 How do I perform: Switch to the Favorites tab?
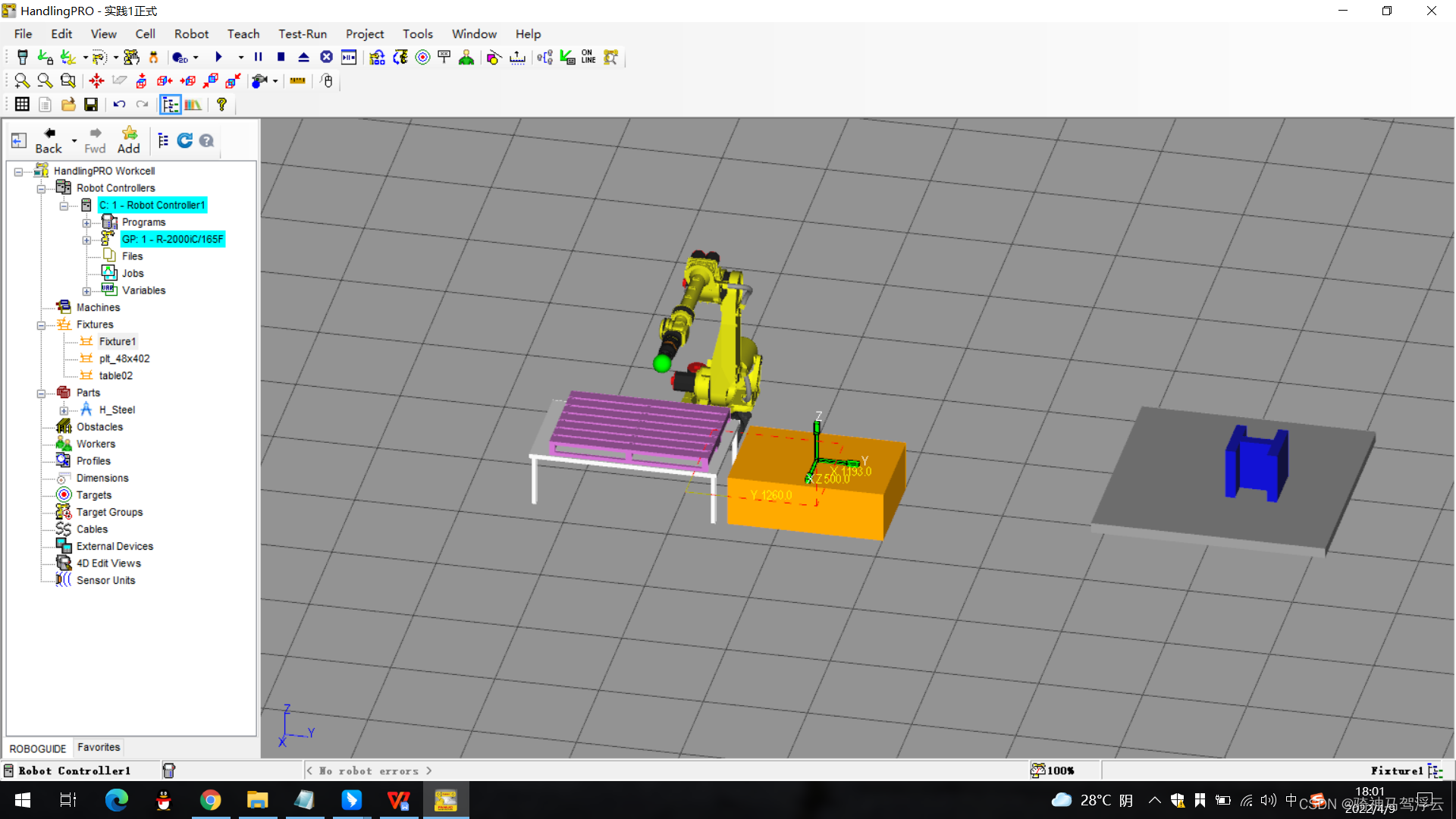point(99,748)
